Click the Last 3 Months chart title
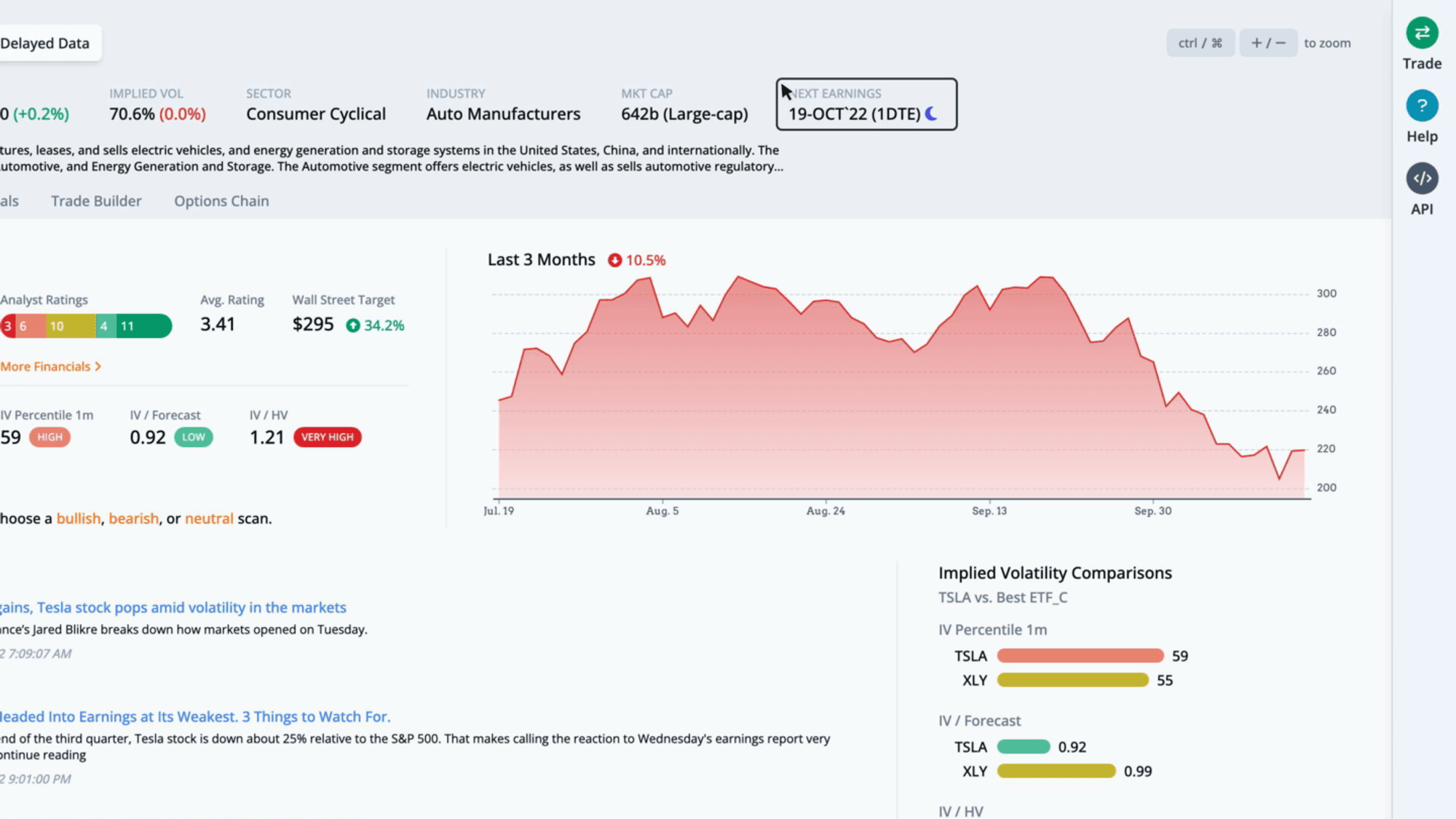1456x819 pixels. coord(541,260)
